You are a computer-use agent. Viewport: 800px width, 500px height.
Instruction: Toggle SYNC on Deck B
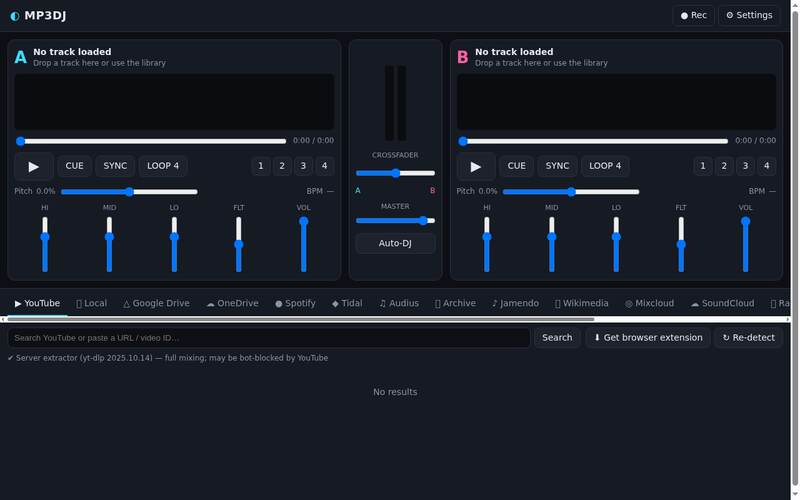point(557,166)
